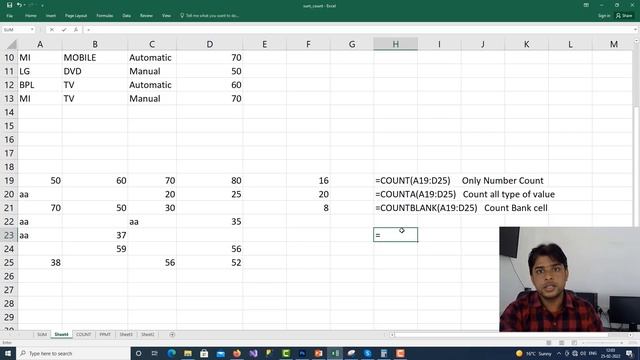Click the Select All corner triangle

pyautogui.click(x=11, y=44)
